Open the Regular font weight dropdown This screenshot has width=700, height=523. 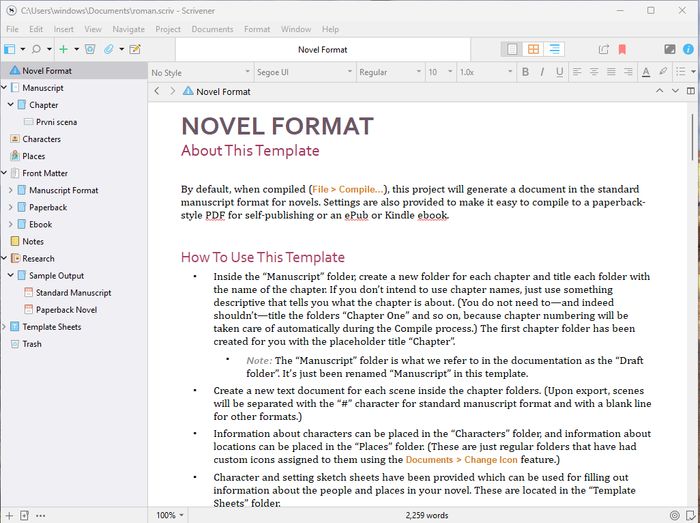pos(390,72)
